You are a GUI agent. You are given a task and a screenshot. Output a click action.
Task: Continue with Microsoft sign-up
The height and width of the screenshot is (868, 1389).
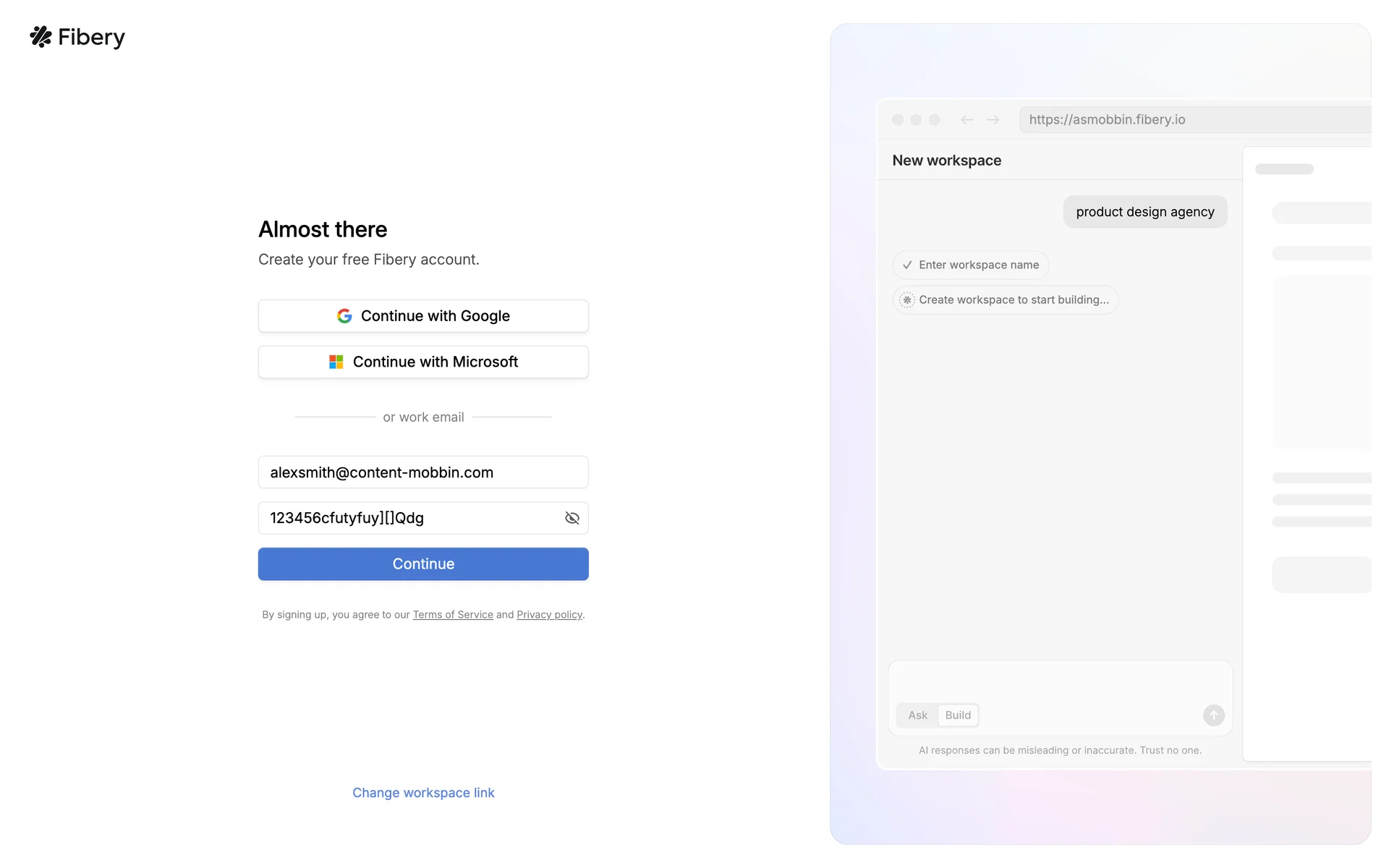pyautogui.click(x=423, y=362)
